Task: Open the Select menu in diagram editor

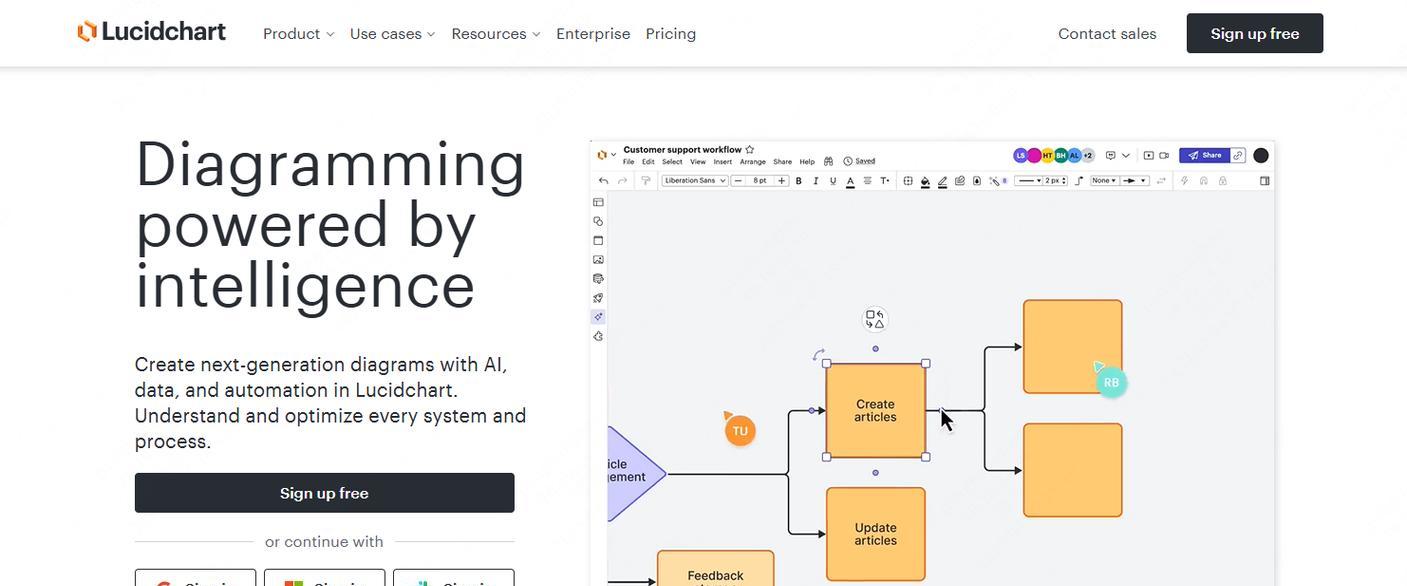Action: click(x=672, y=161)
